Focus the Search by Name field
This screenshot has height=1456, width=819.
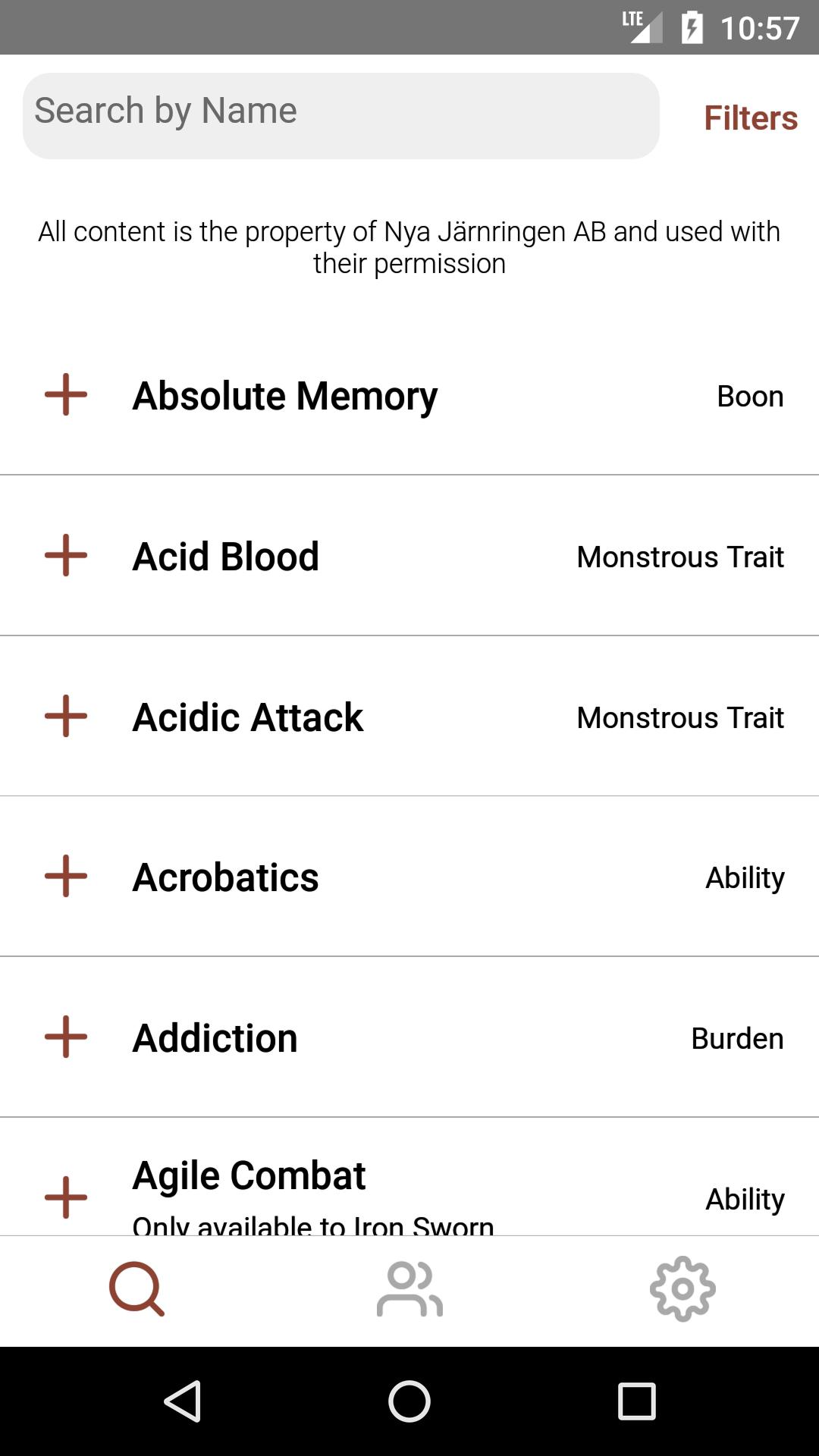click(341, 115)
